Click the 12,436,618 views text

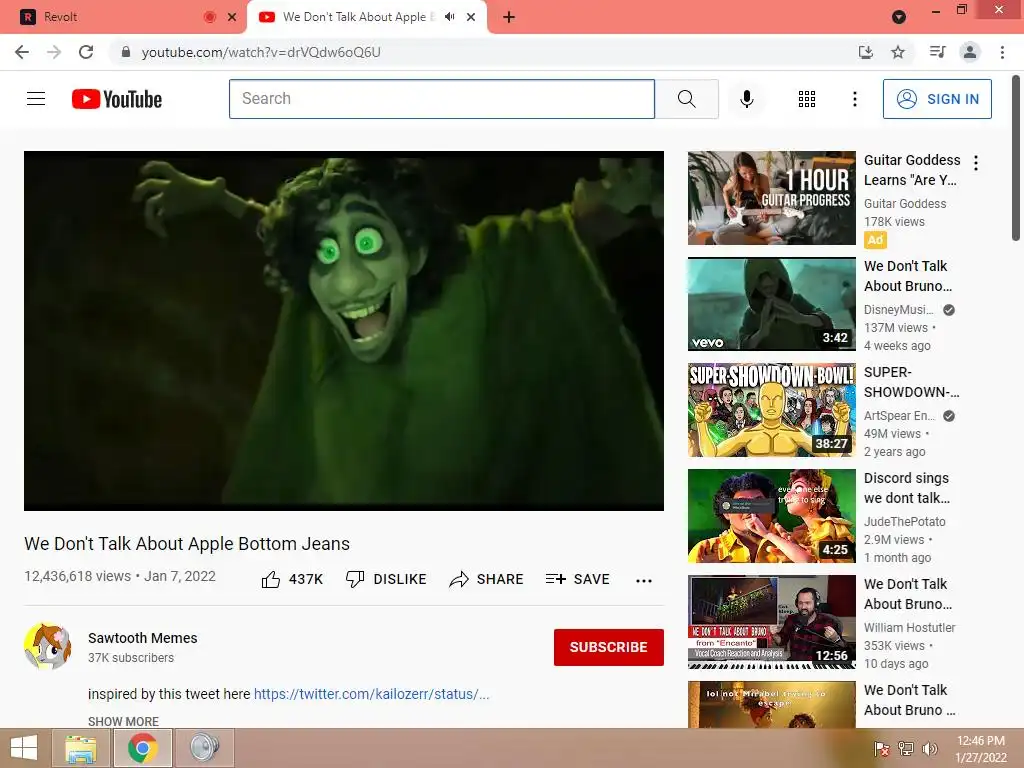[78, 576]
